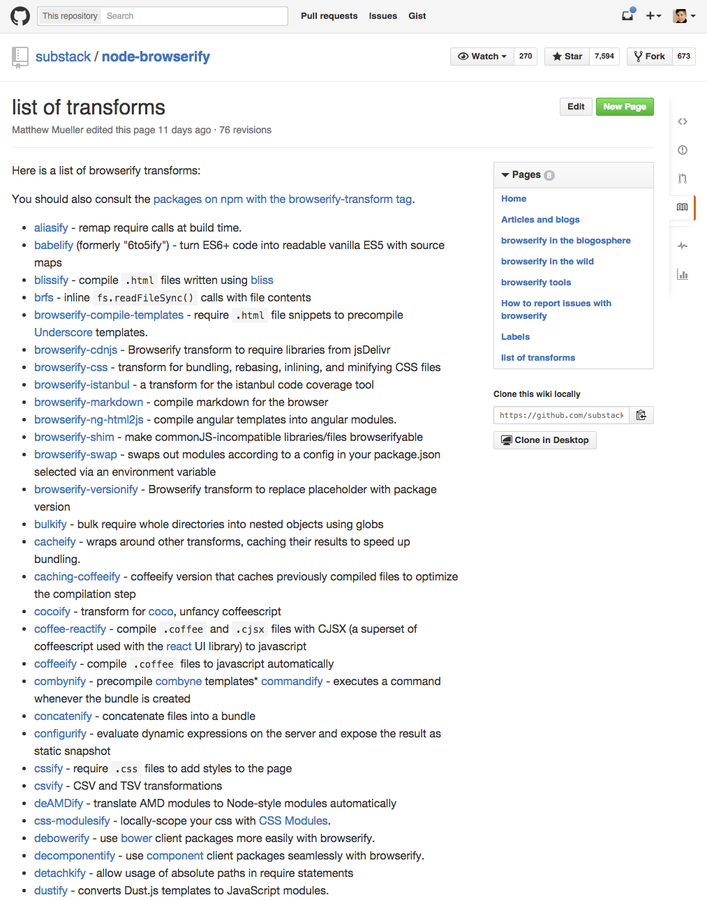Open the commandify link

[x=292, y=681]
